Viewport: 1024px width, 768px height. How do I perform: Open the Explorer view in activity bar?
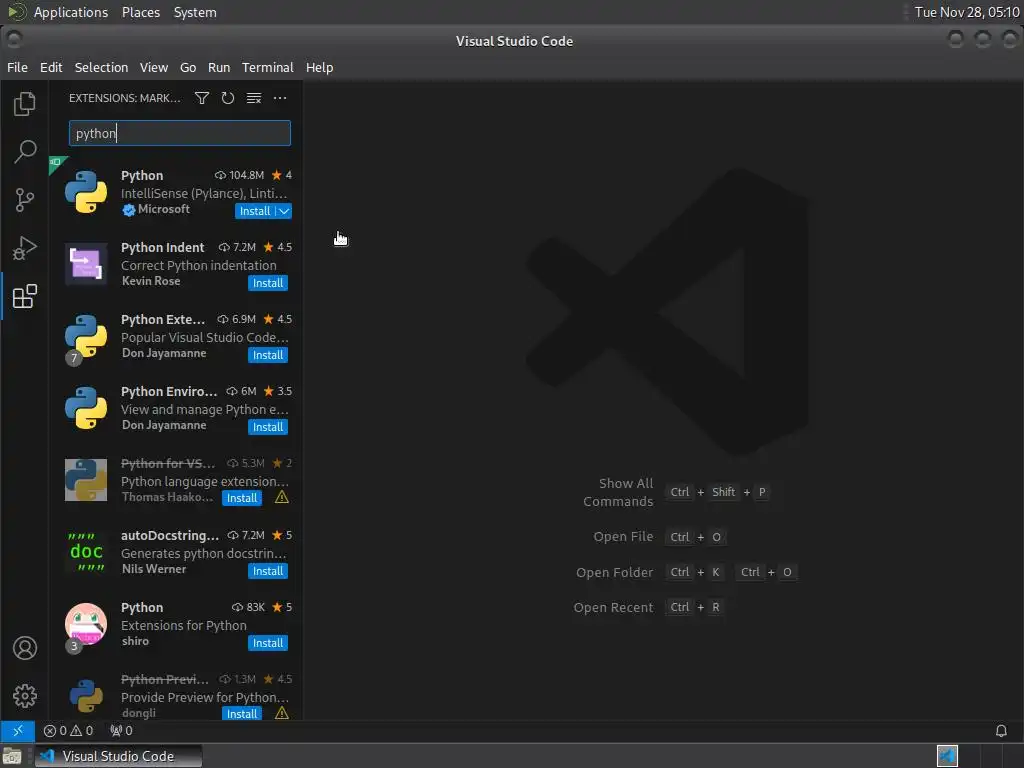tap(25, 103)
